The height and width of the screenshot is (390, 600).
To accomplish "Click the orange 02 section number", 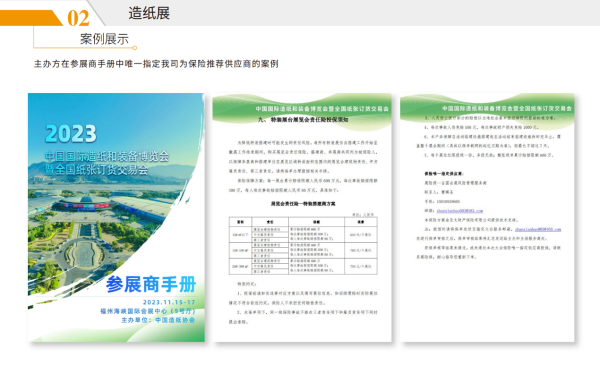I will click(78, 18).
